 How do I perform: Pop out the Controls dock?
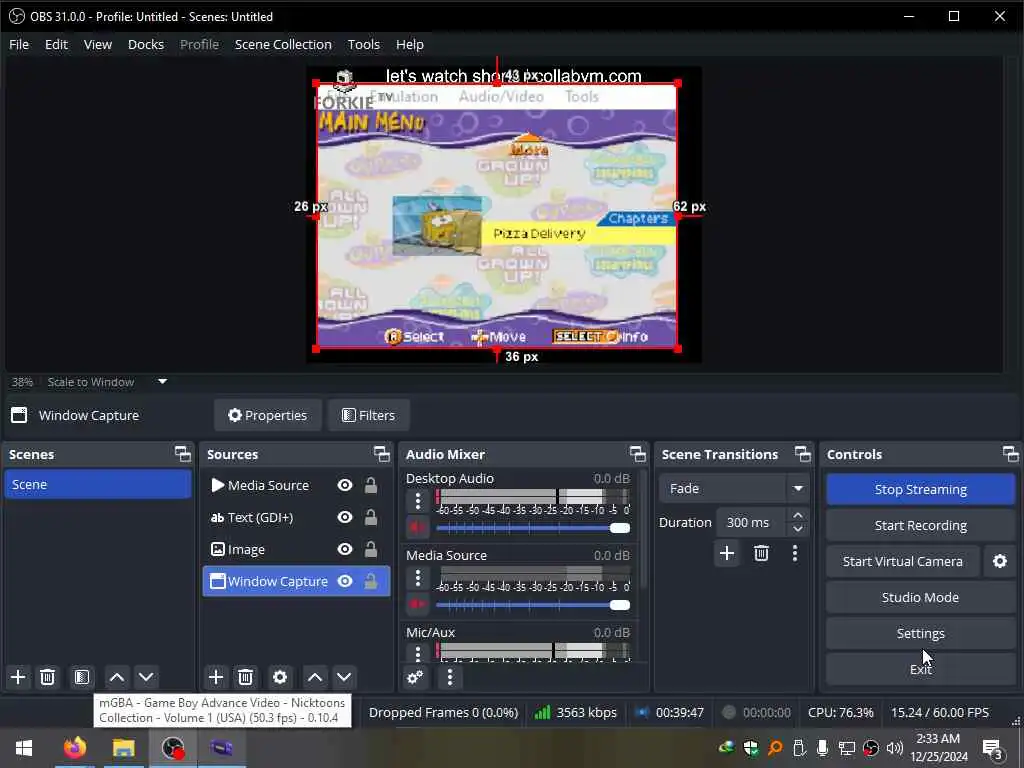[1010, 454]
